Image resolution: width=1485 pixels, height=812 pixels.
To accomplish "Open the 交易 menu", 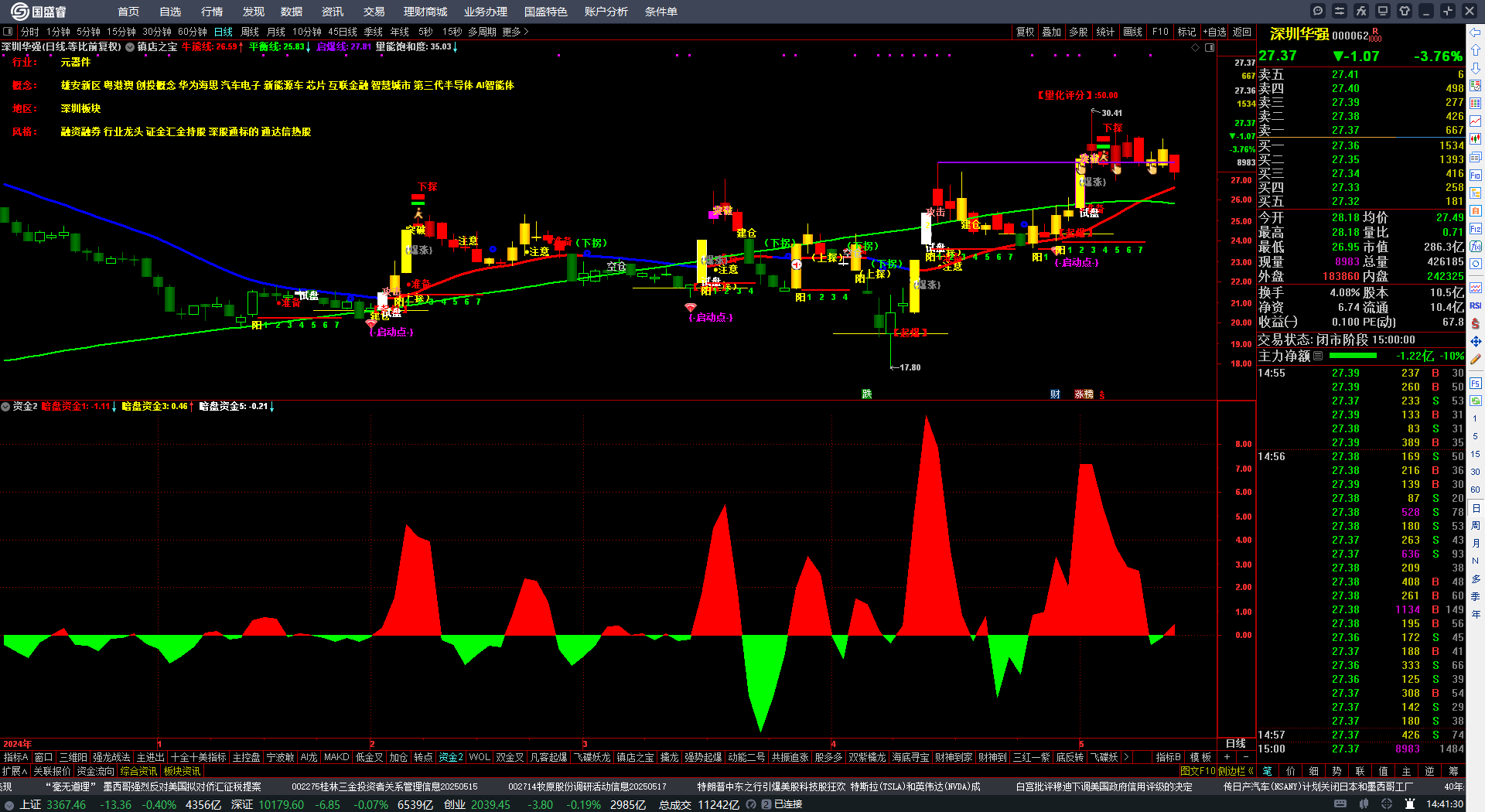I will [374, 12].
